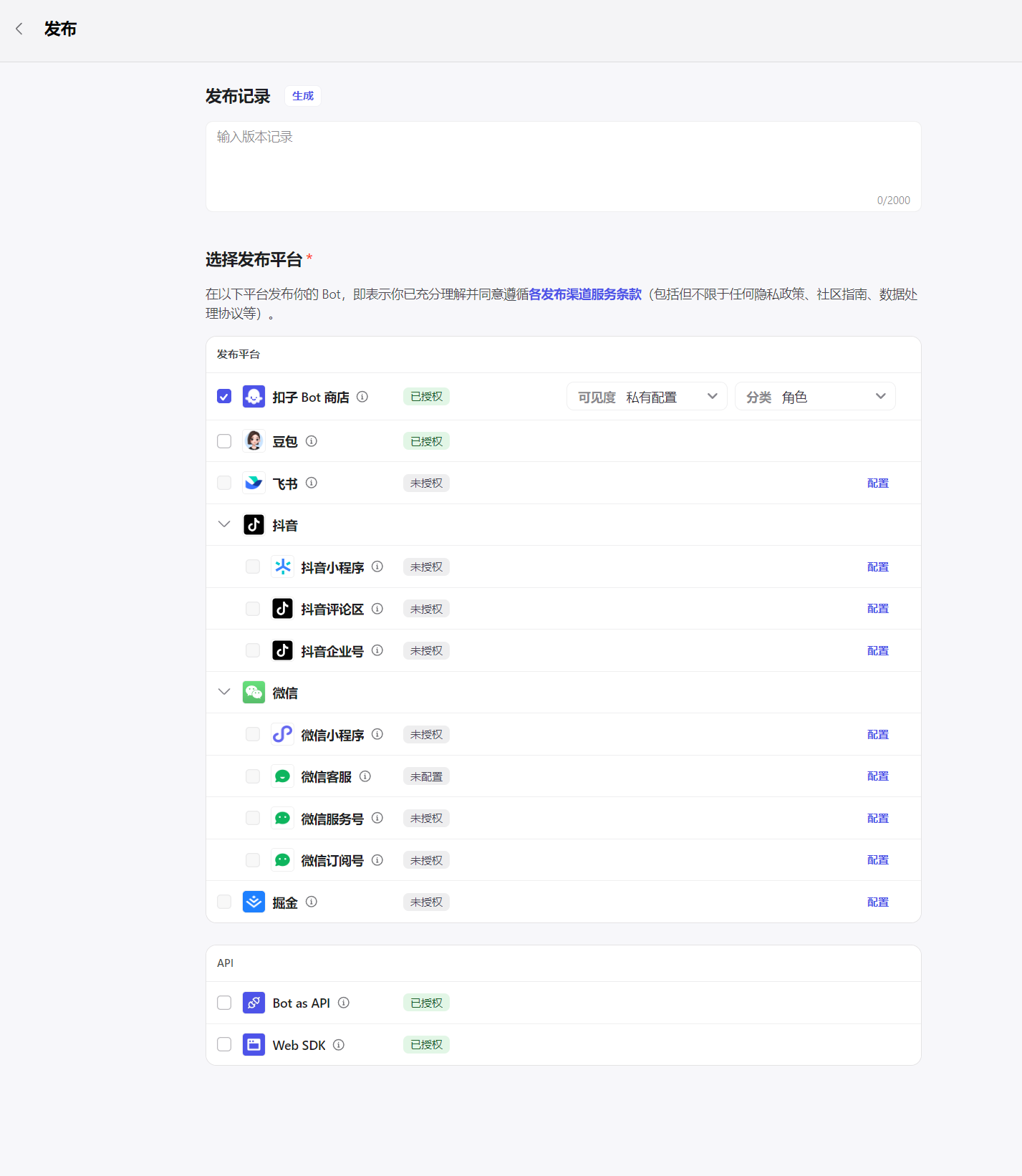
Task: Click the info icon next to Web SDK
Action: coord(339,1045)
